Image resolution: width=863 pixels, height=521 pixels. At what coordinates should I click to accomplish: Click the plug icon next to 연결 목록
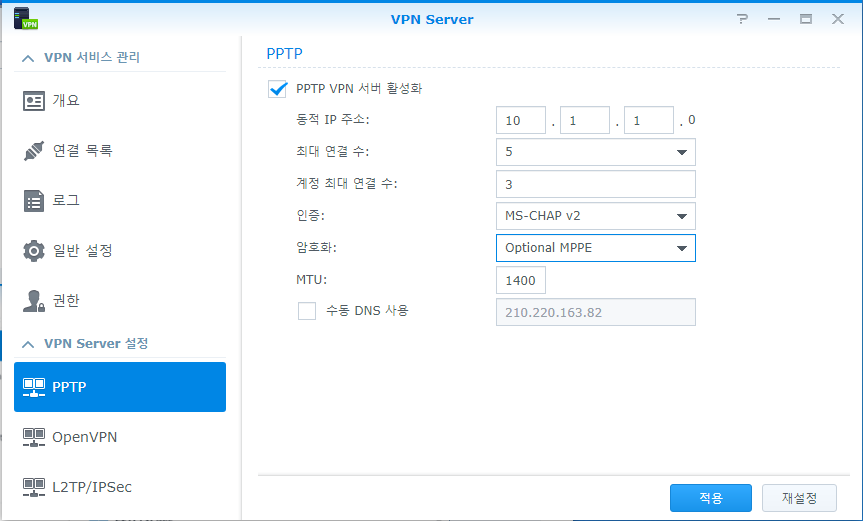pyautogui.click(x=34, y=151)
